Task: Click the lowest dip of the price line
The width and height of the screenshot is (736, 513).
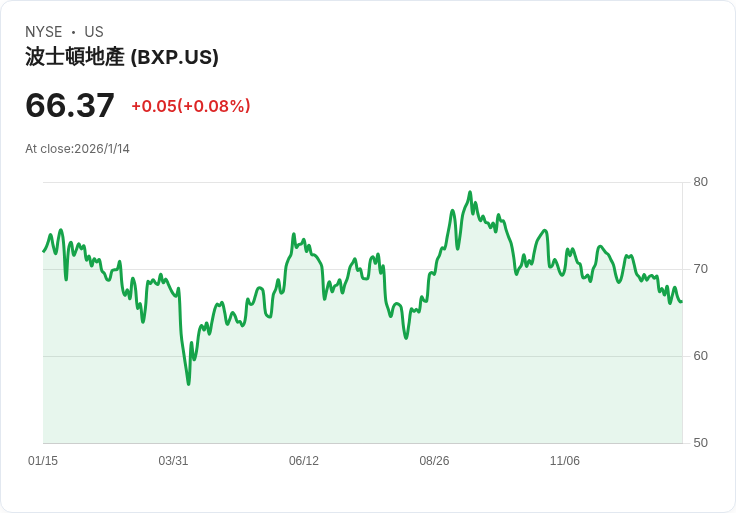Action: point(188,383)
